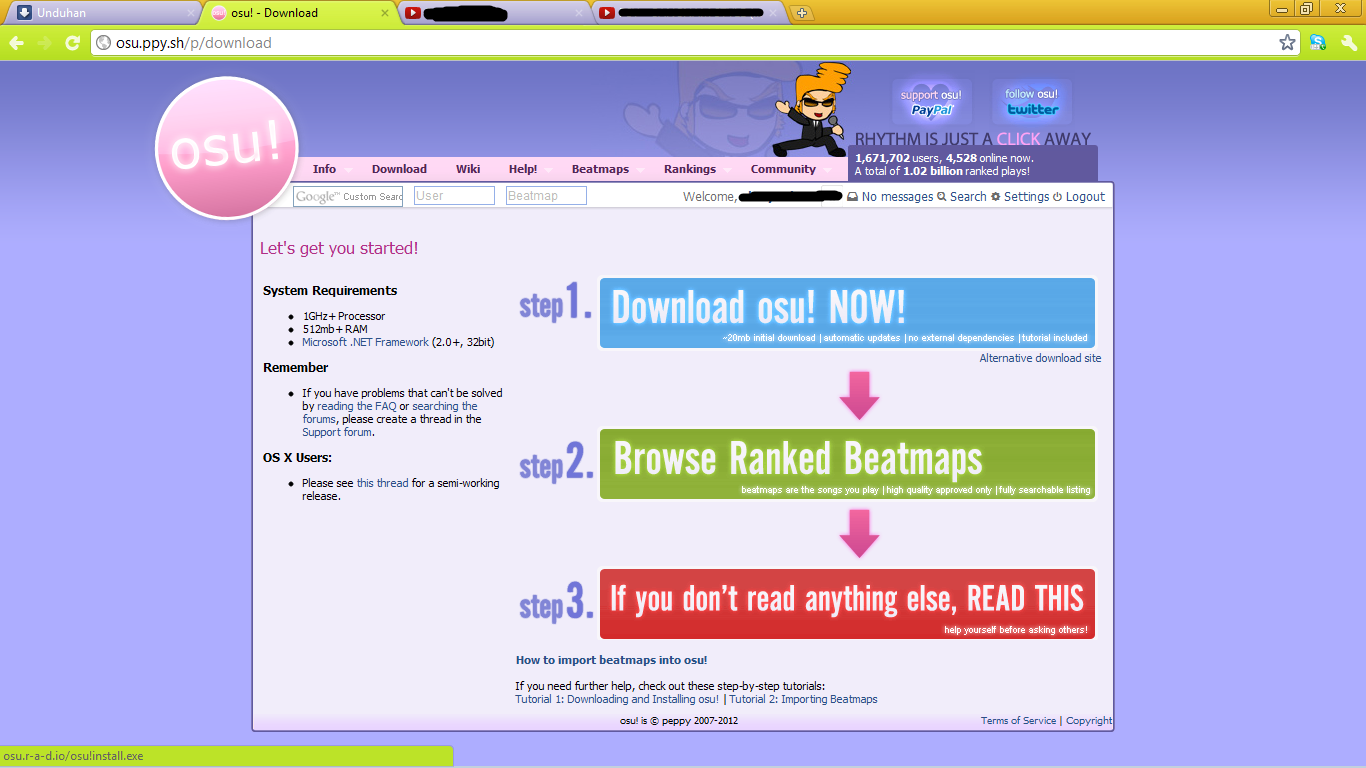Image resolution: width=1366 pixels, height=768 pixels.
Task: Open the Microsoft .NET Framework link
Action: (365, 342)
